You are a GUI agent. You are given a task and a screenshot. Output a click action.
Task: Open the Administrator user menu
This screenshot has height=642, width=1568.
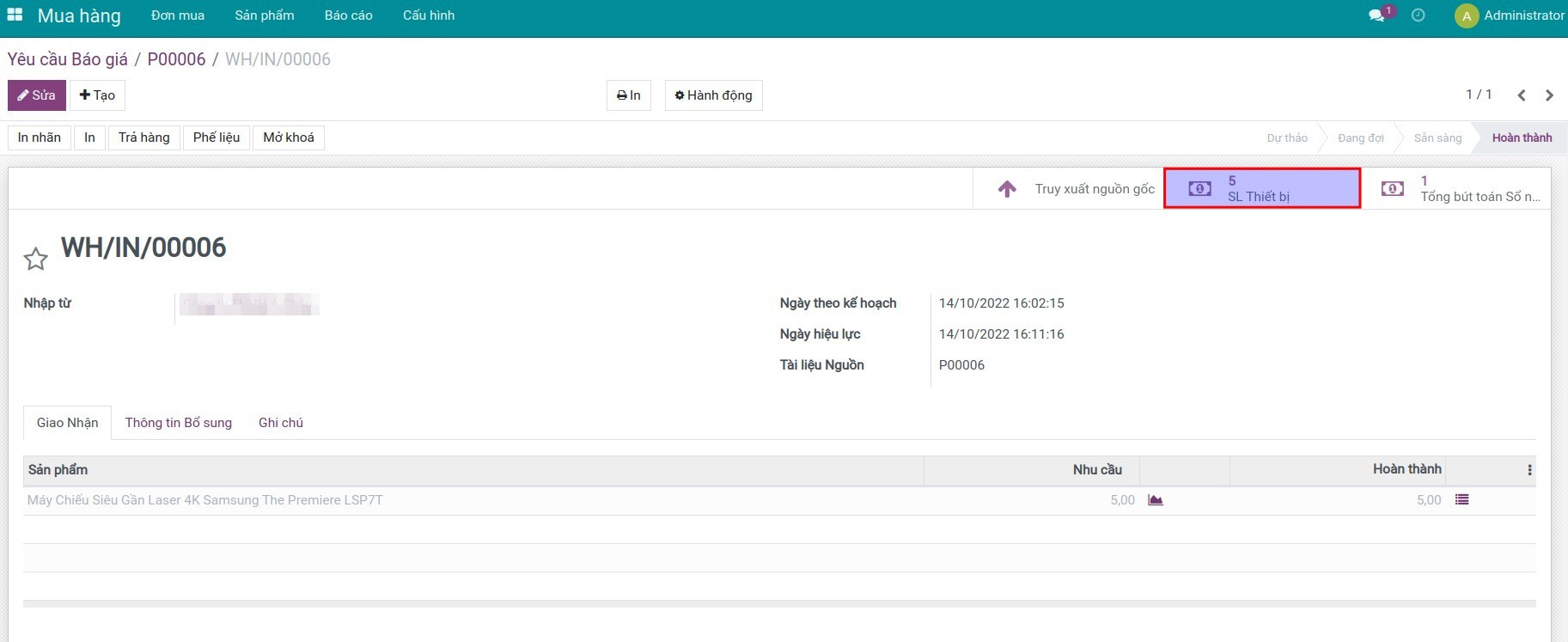coord(1510,15)
